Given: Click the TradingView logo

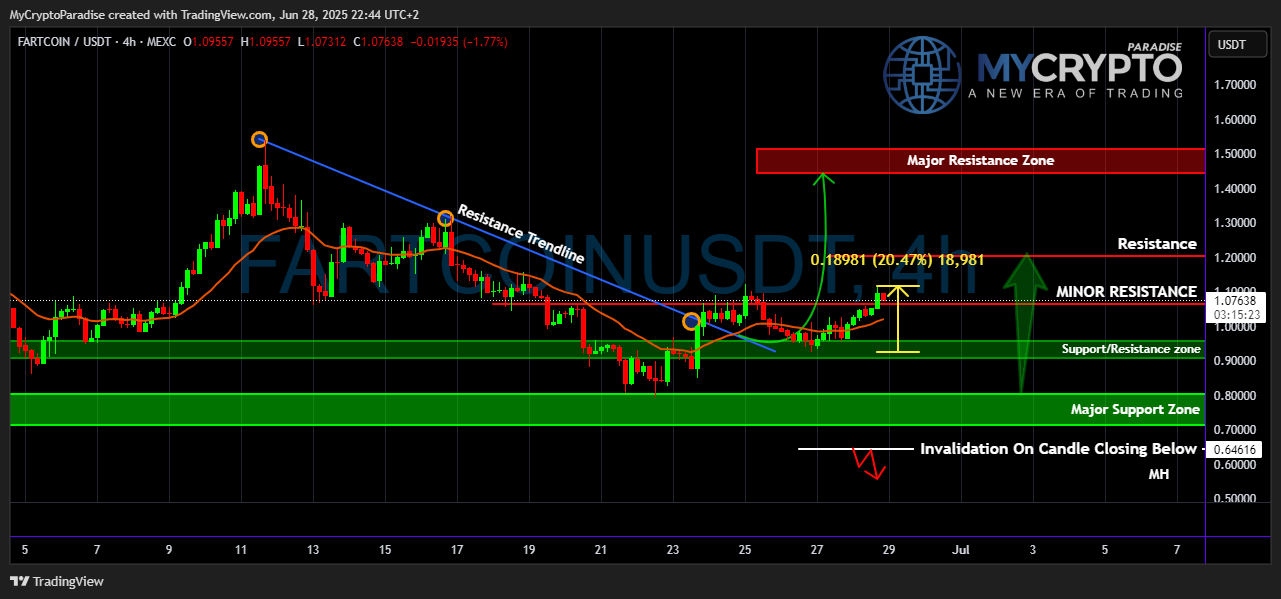Looking at the screenshot, I should pos(57,581).
